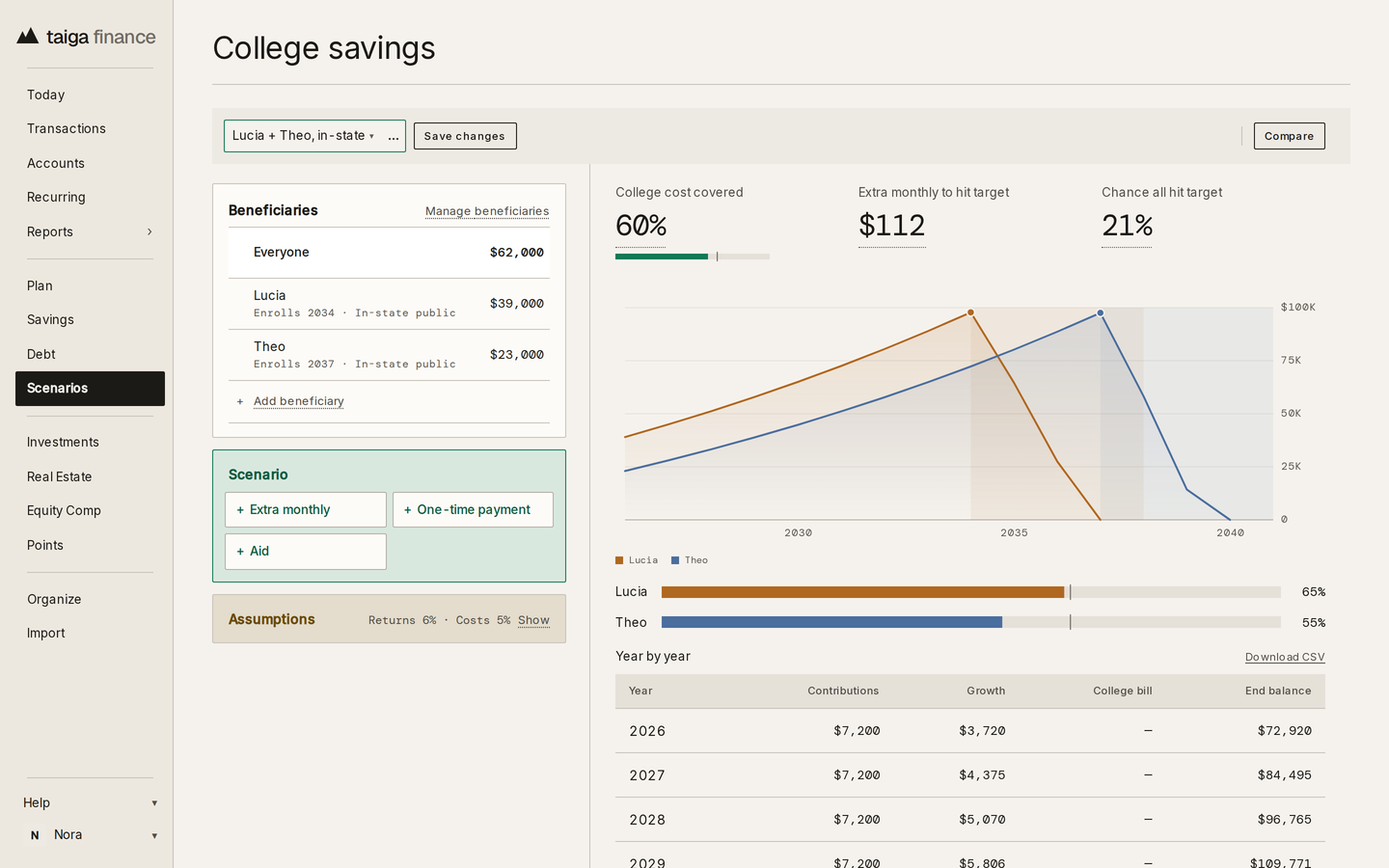Viewport: 1389px width, 868px height.
Task: Click the Lucia peak marker on the chart
Action: pos(970,312)
